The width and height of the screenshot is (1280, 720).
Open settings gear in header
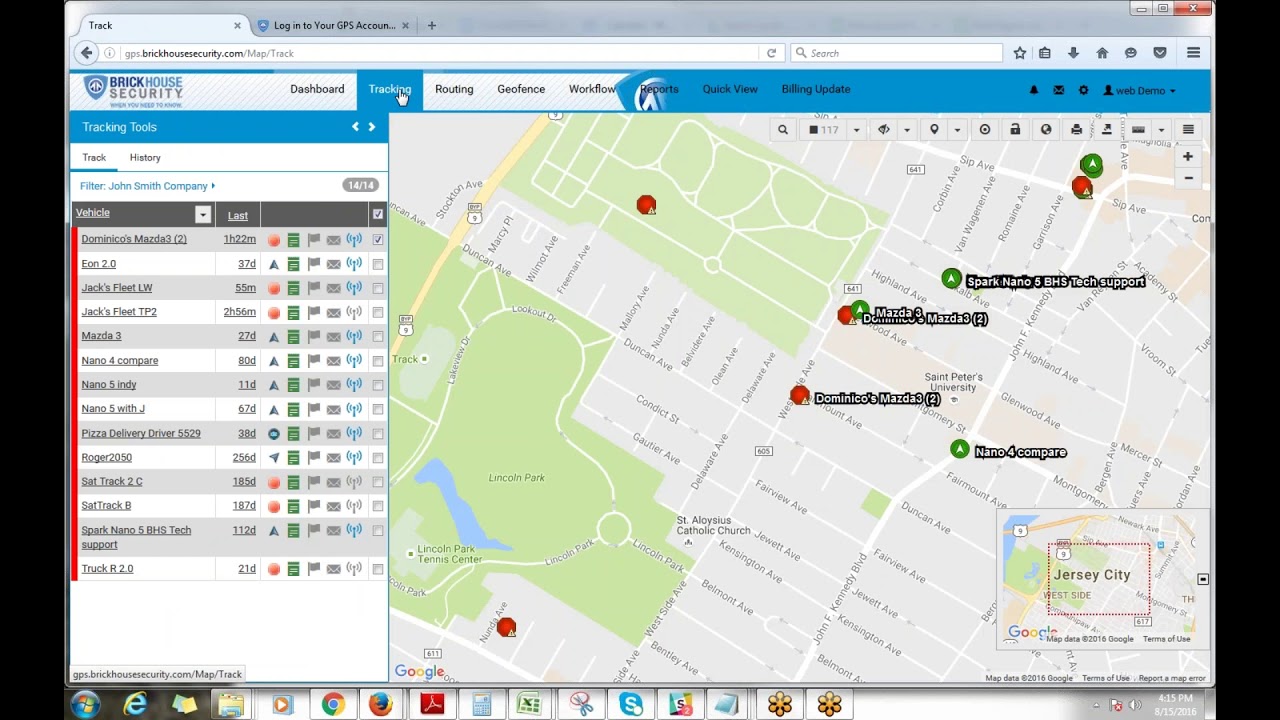[1083, 90]
